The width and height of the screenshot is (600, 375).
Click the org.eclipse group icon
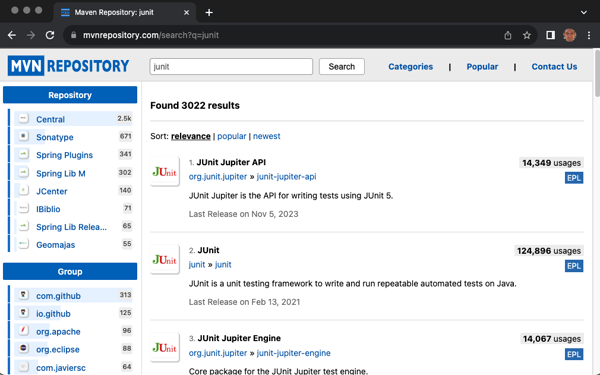(24, 349)
